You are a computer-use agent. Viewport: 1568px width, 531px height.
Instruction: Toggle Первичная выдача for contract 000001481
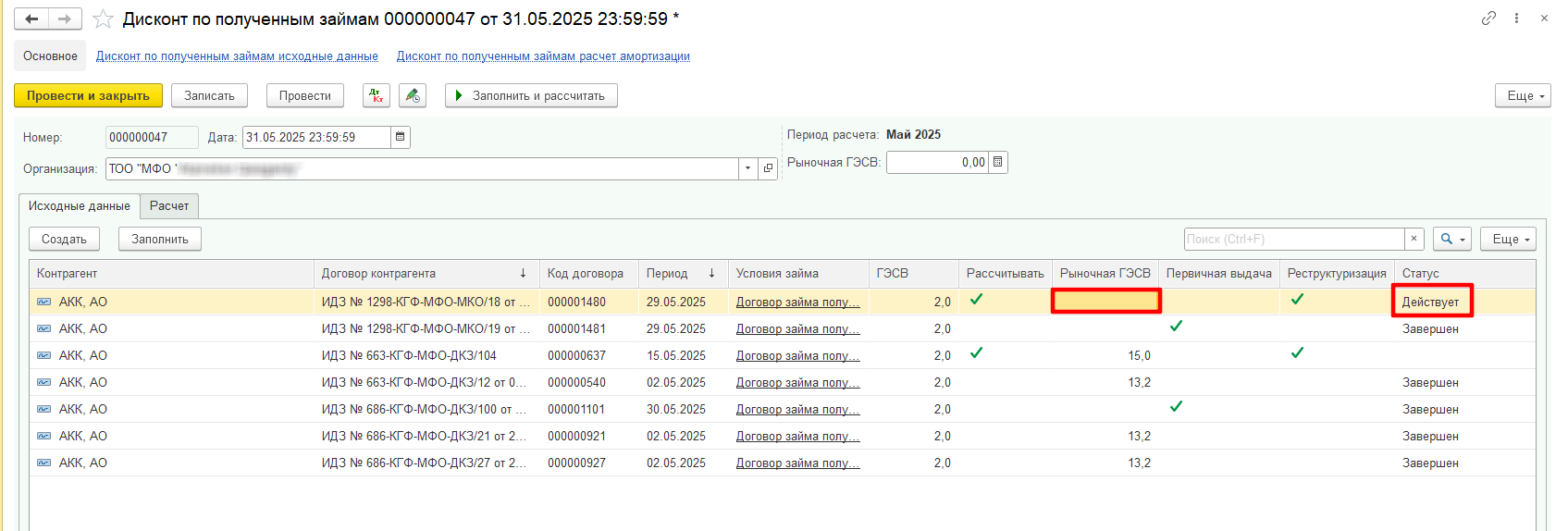point(1176,326)
